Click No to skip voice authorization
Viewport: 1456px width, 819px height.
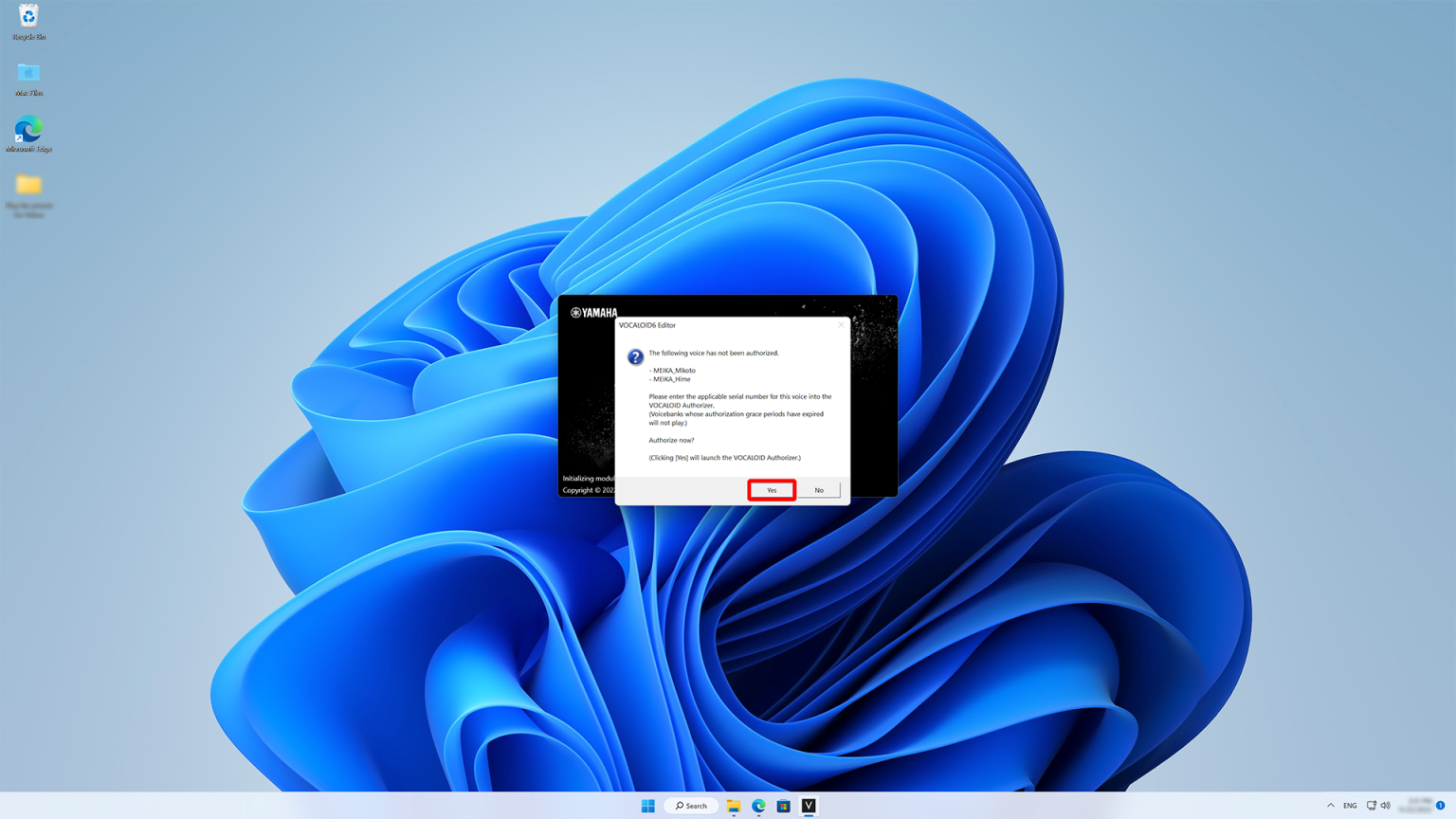pyautogui.click(x=819, y=490)
